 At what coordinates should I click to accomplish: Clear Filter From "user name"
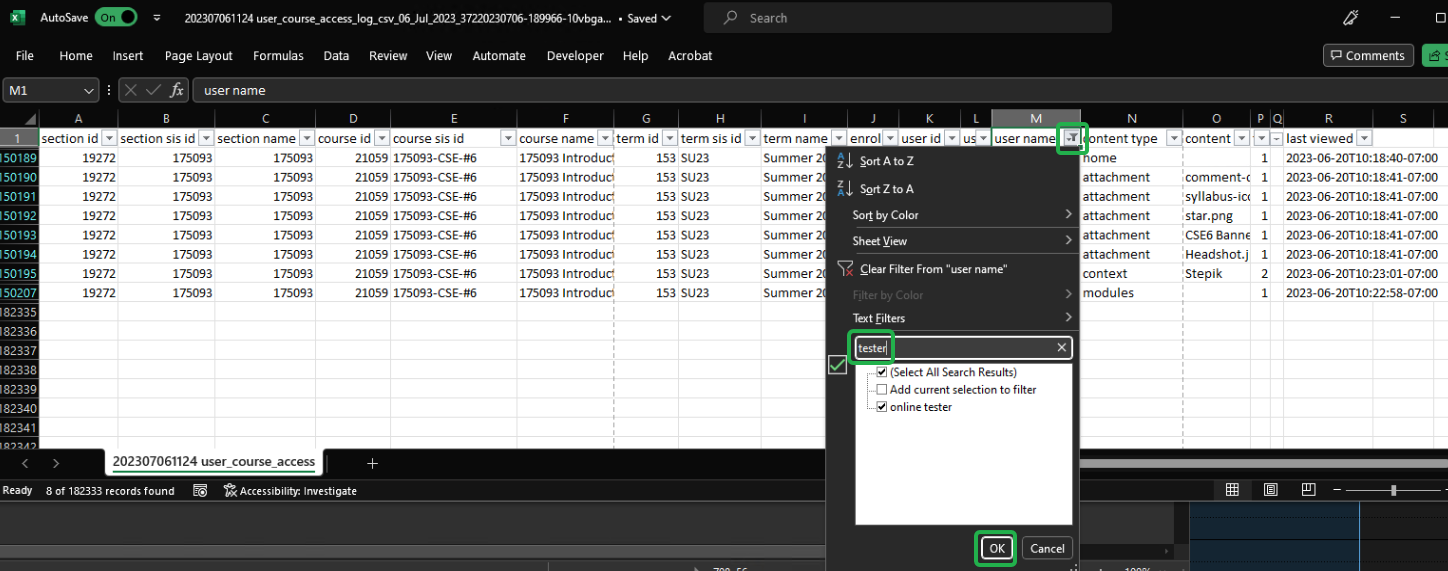click(x=933, y=269)
